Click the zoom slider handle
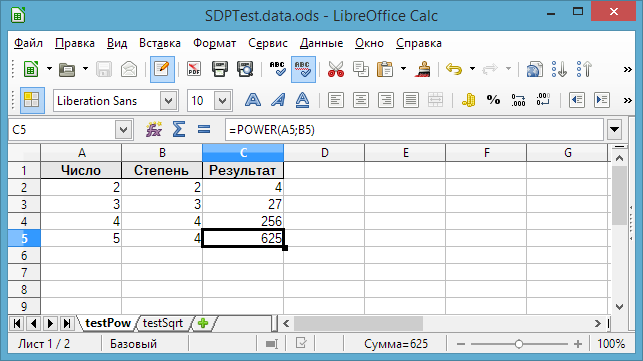 point(519,344)
